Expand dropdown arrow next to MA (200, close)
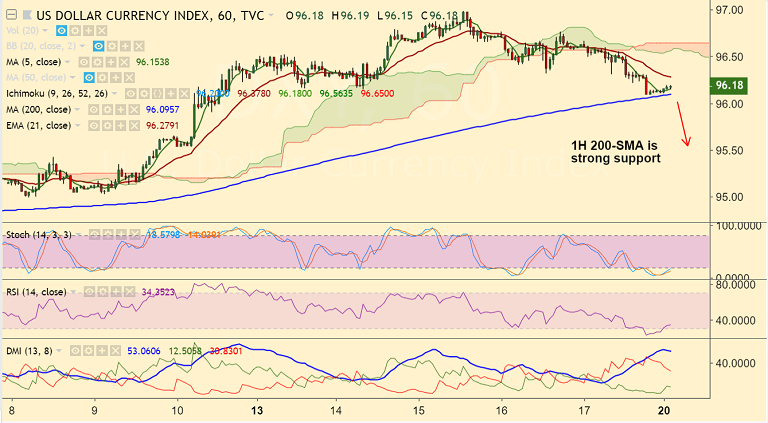This screenshot has height=423, width=768. coord(77,110)
